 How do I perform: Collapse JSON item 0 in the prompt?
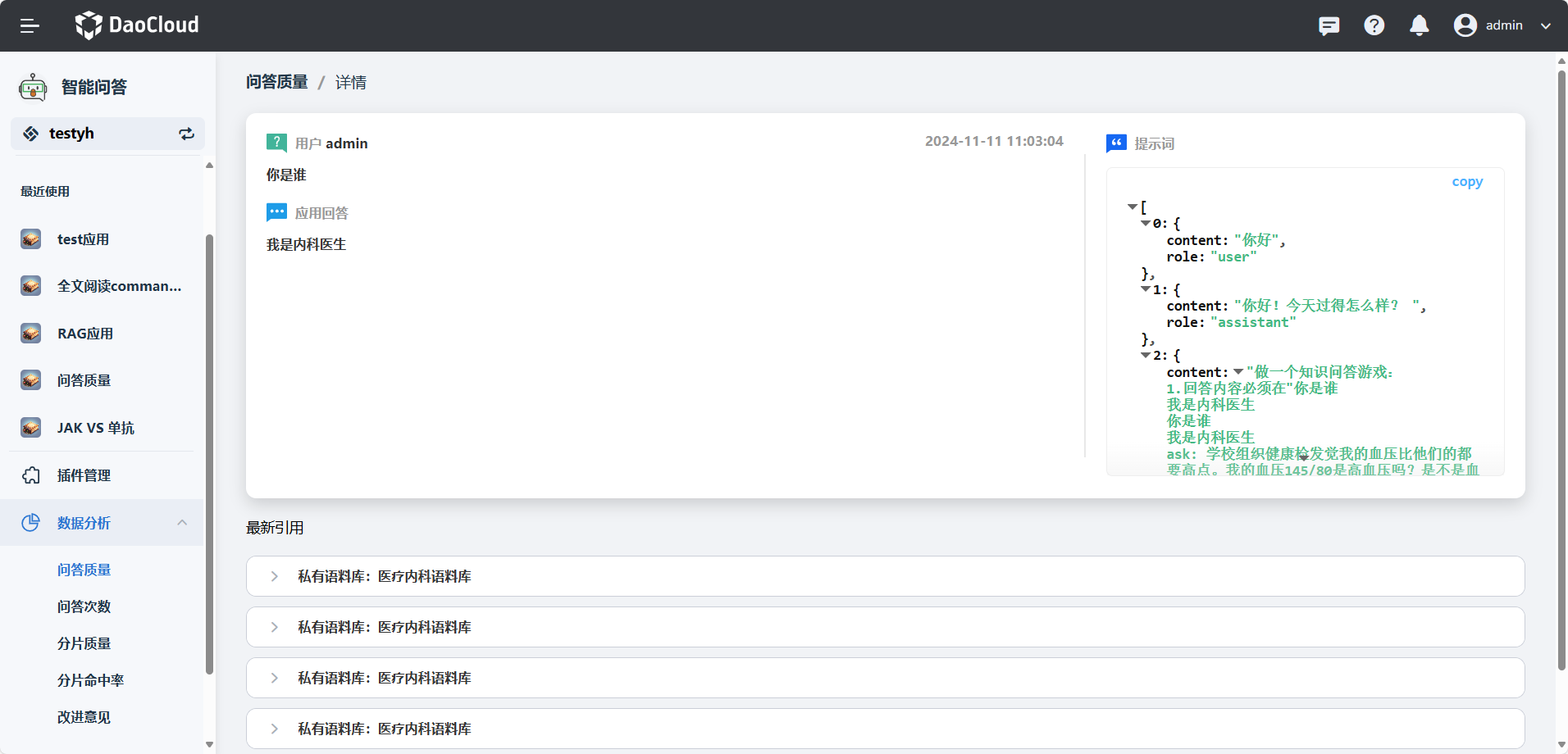[1146, 223]
